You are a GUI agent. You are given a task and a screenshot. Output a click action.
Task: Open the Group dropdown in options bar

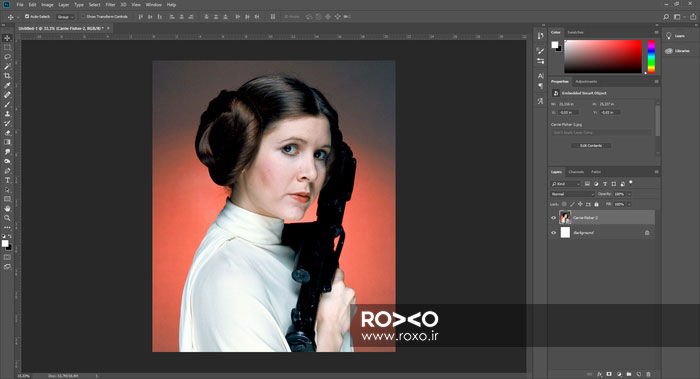click(x=65, y=17)
